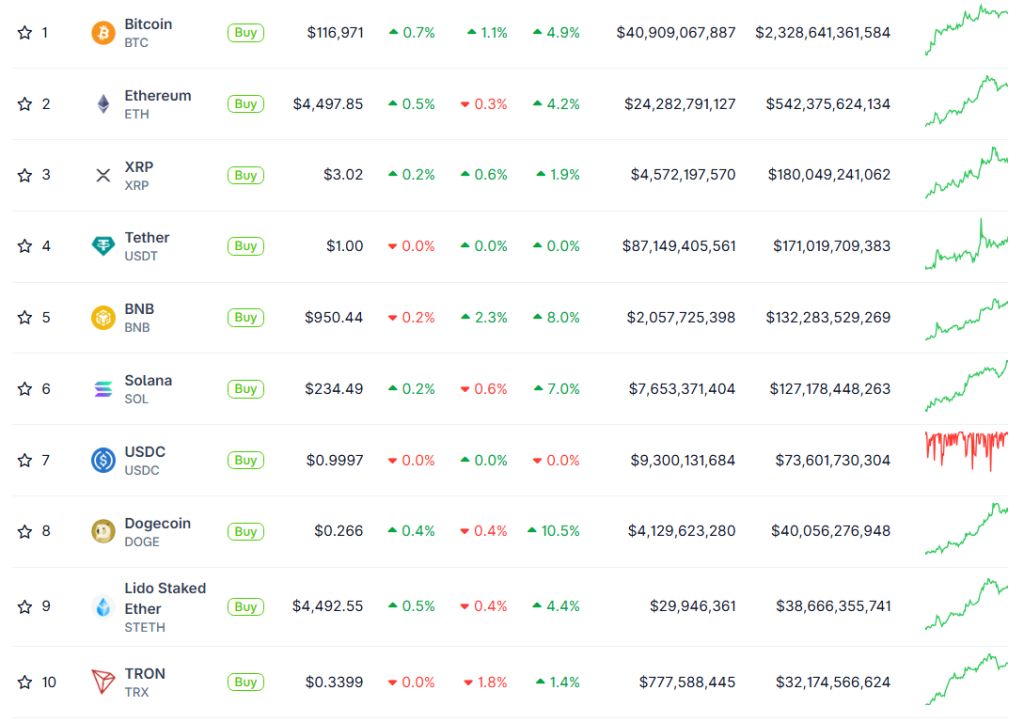This screenshot has width=1024, height=722.
Task: Click the BNB price $950.44
Action: point(334,317)
